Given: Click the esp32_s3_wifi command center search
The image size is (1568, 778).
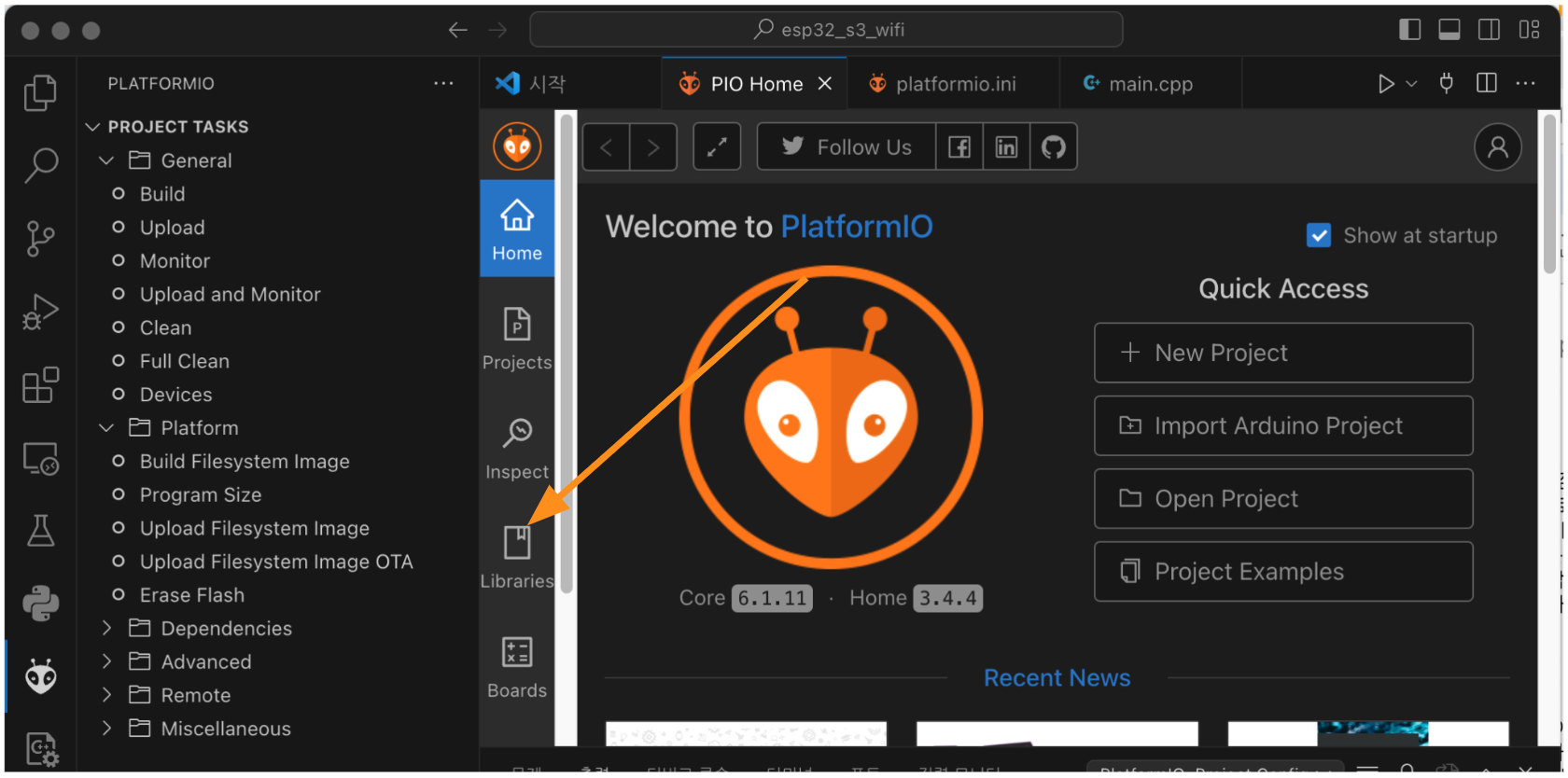Looking at the screenshot, I should coord(826,30).
